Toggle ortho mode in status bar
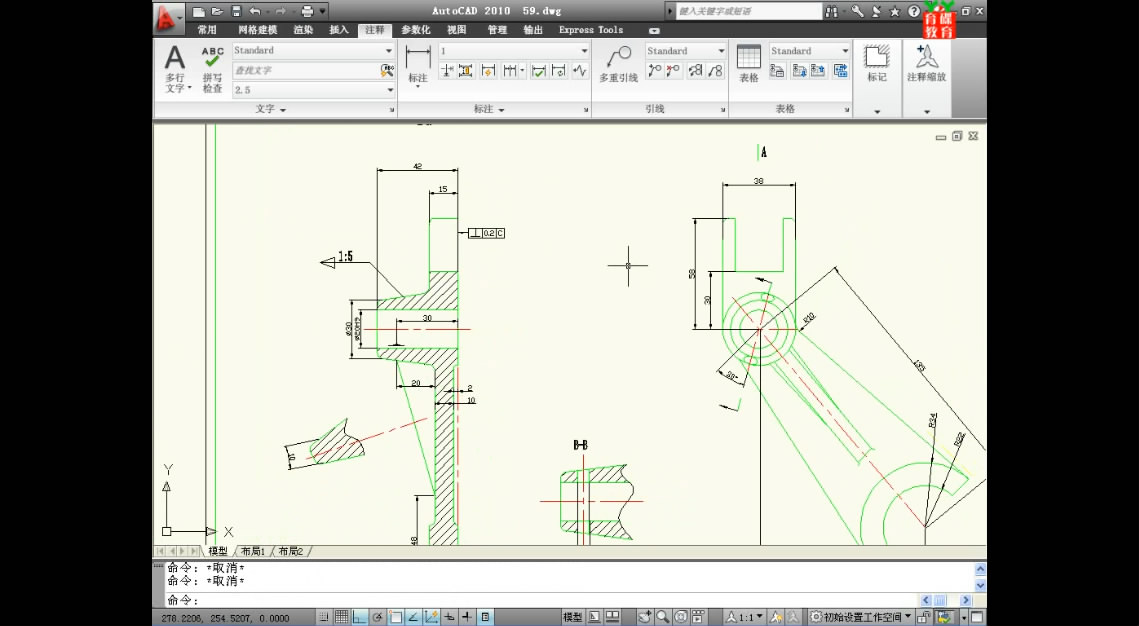This screenshot has height=626, width=1139. point(360,617)
